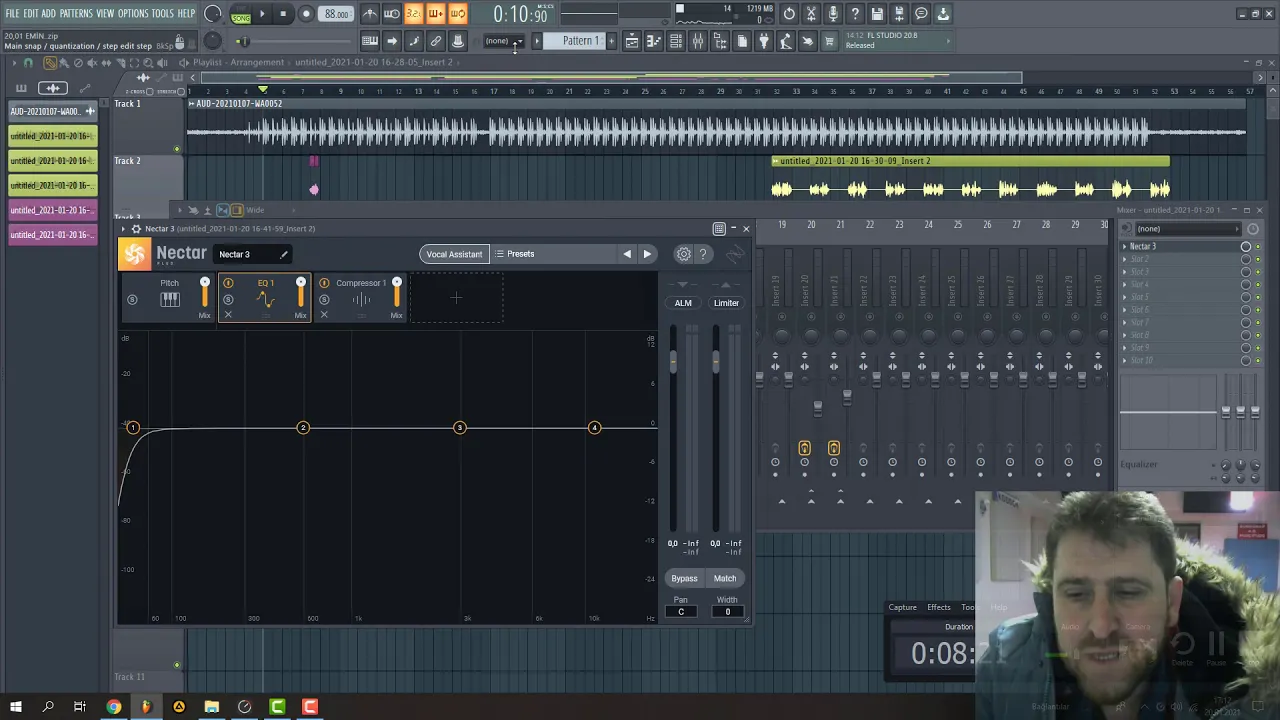Toggle Compressor 1 module power button

pos(324,283)
